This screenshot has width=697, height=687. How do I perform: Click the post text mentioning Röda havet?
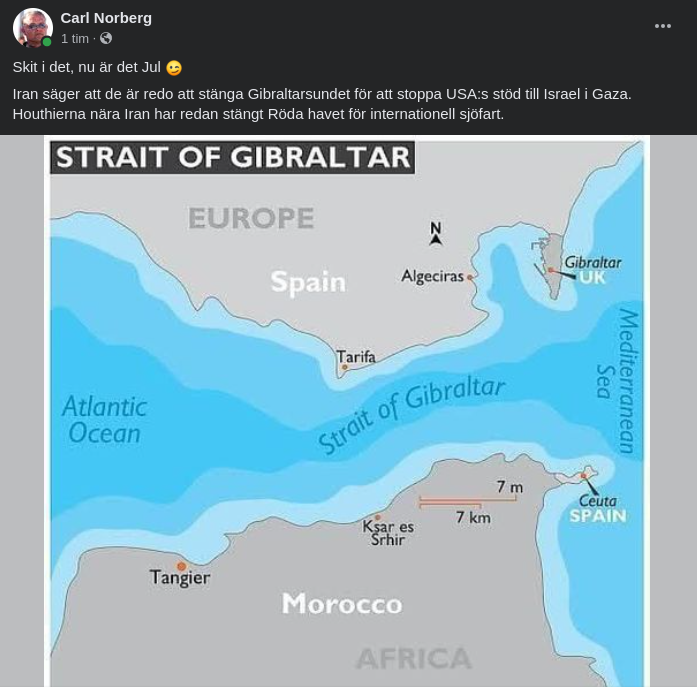point(258,114)
